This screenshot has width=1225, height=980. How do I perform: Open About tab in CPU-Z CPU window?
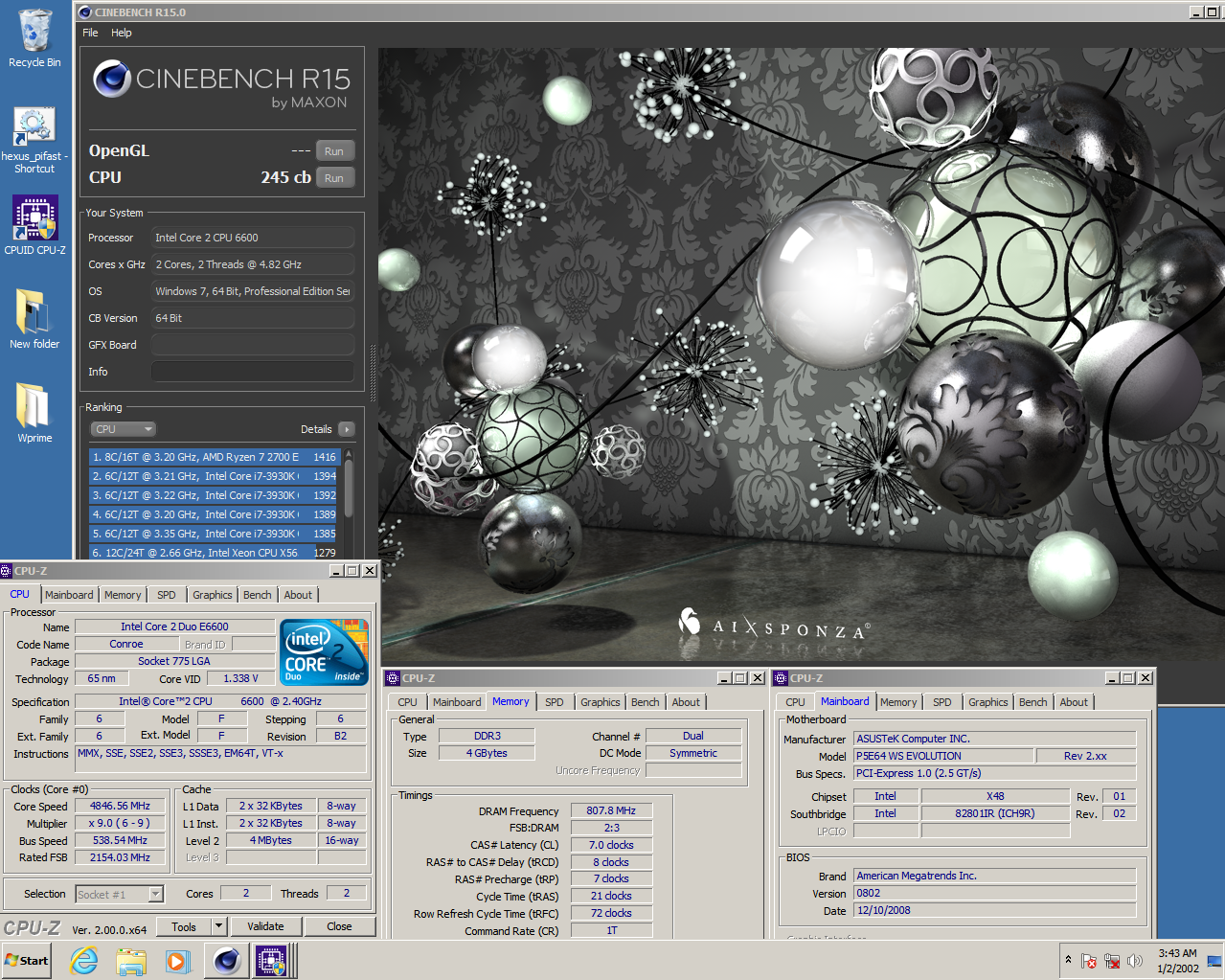click(x=298, y=595)
